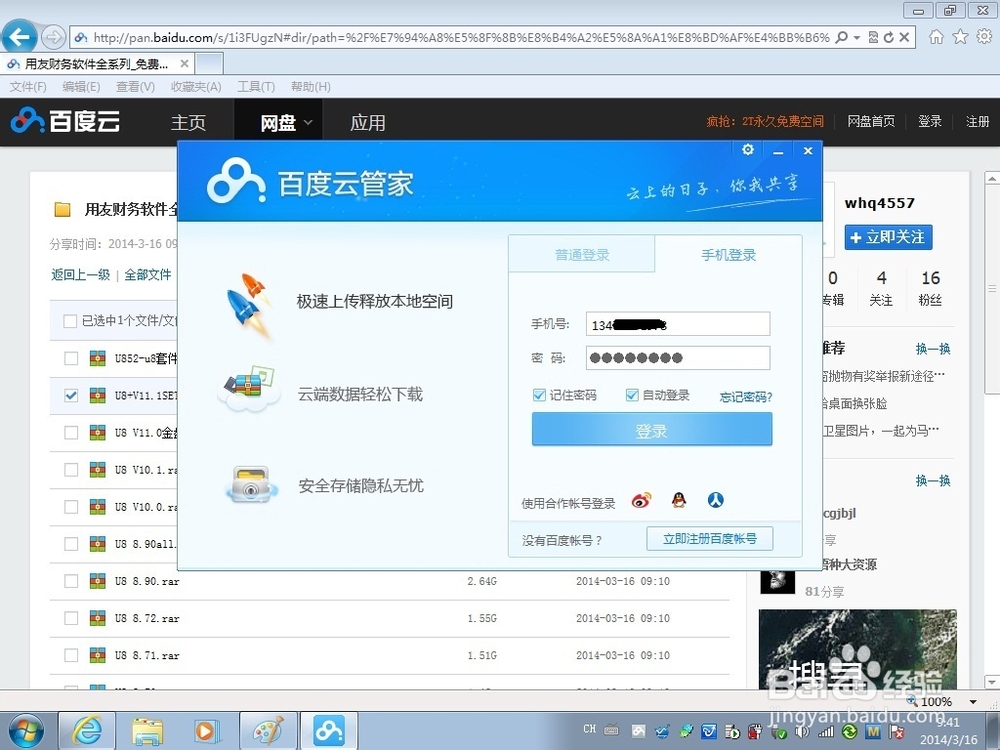The image size is (1000, 750).
Task: Check the U8 8.72.rar checkbox
Action: pos(71,618)
